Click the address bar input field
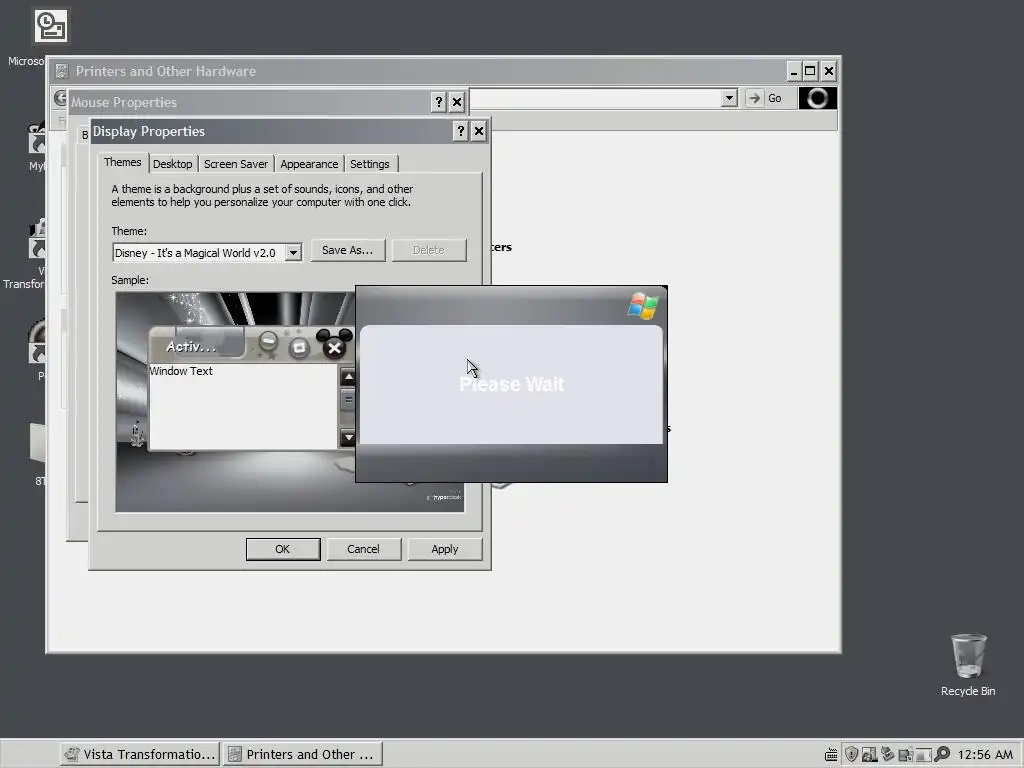Viewport: 1024px width, 768px height. 596,98
